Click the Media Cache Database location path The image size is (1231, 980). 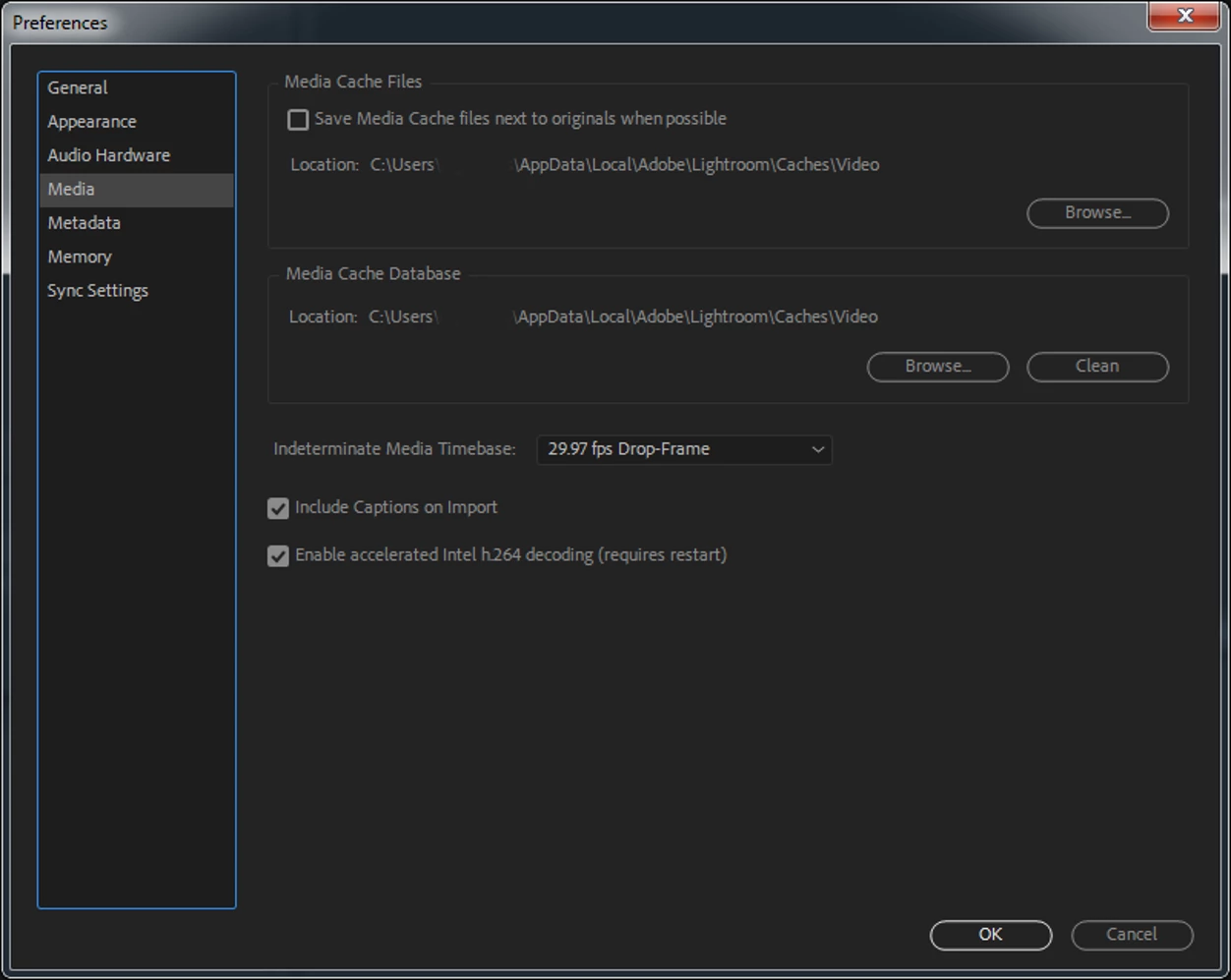click(x=623, y=317)
